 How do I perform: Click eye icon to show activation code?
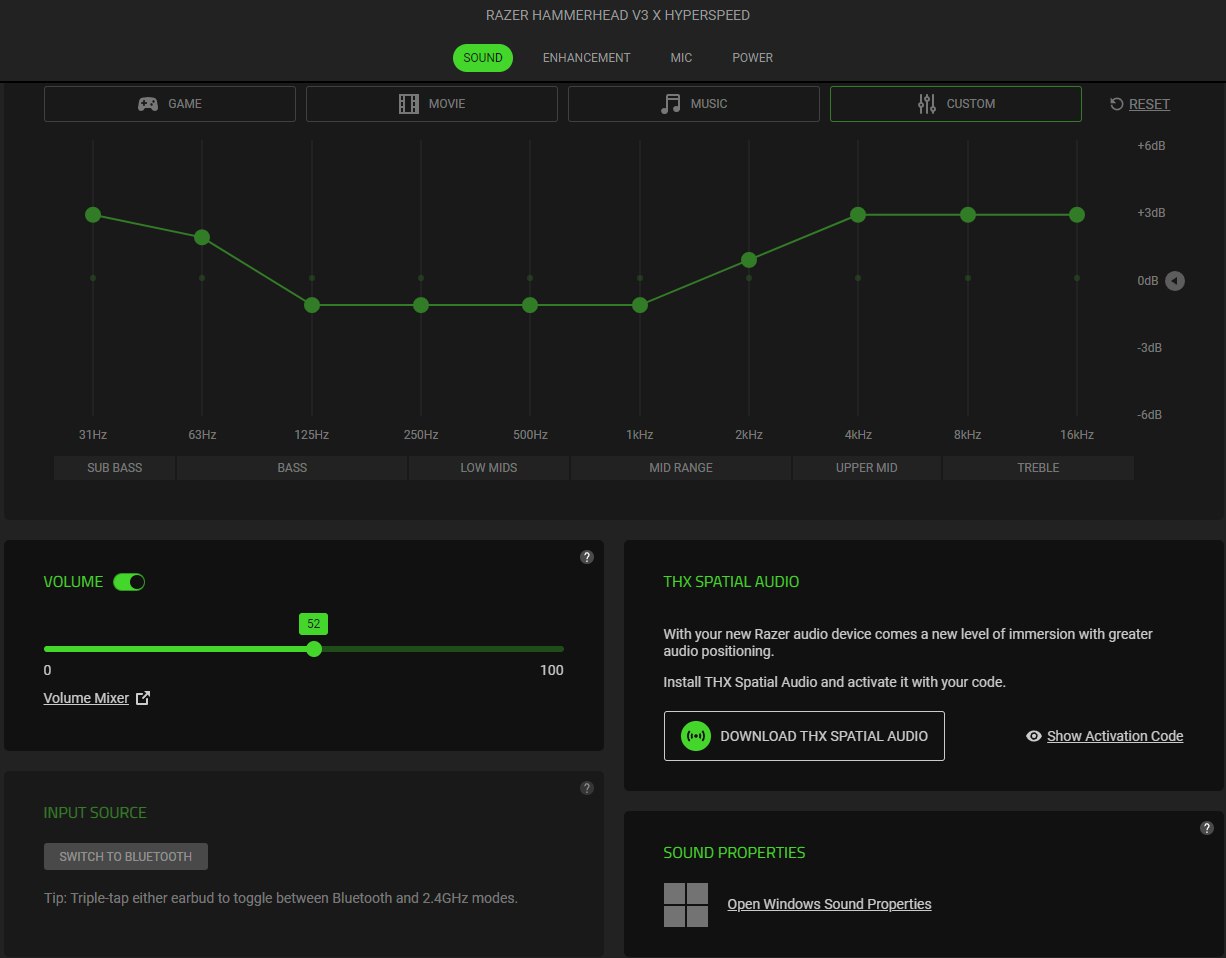pyautogui.click(x=1034, y=736)
